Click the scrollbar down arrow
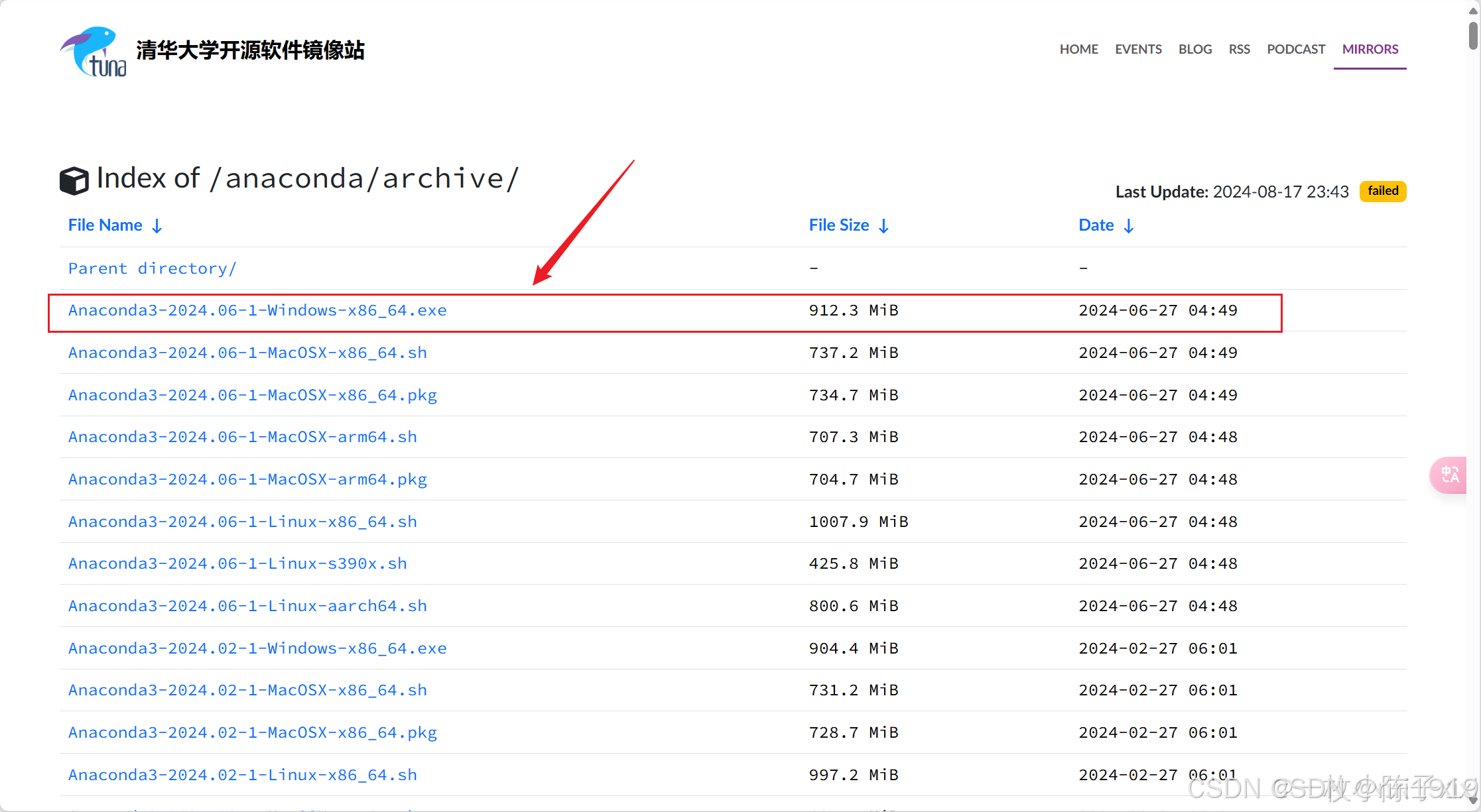This screenshot has width=1481, height=812. 1473,801
